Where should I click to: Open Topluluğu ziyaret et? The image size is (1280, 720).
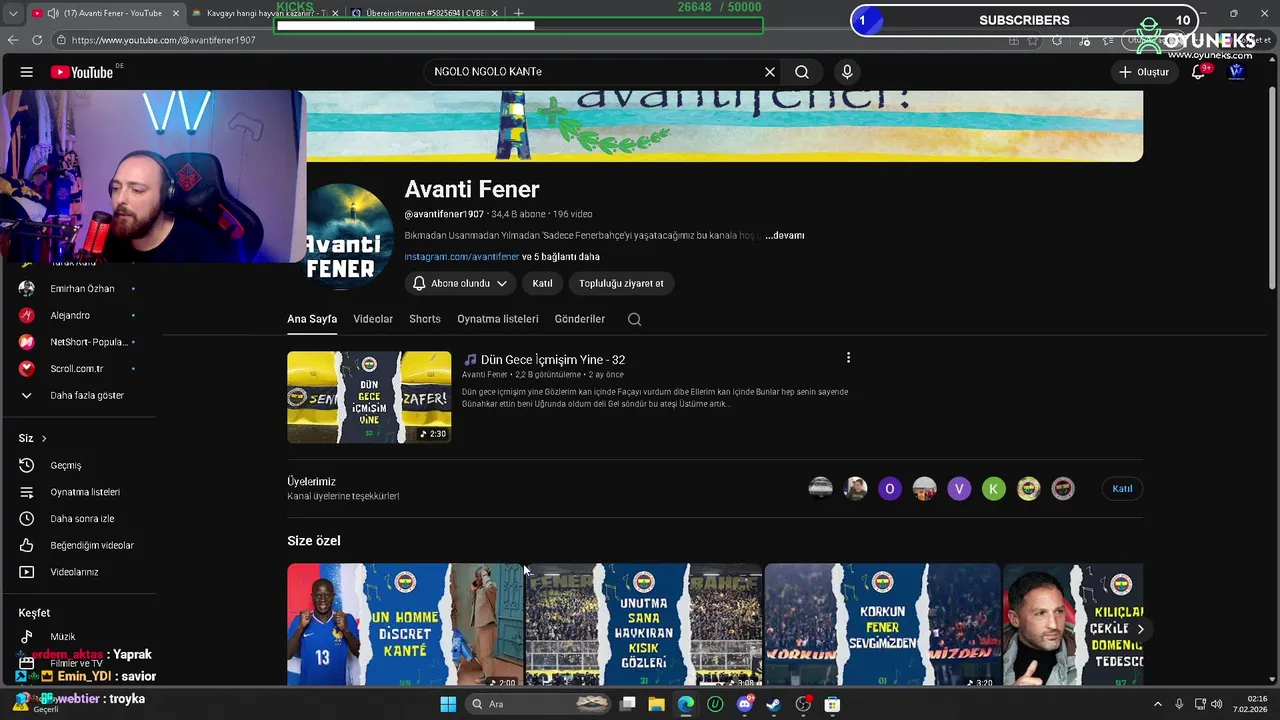[621, 283]
